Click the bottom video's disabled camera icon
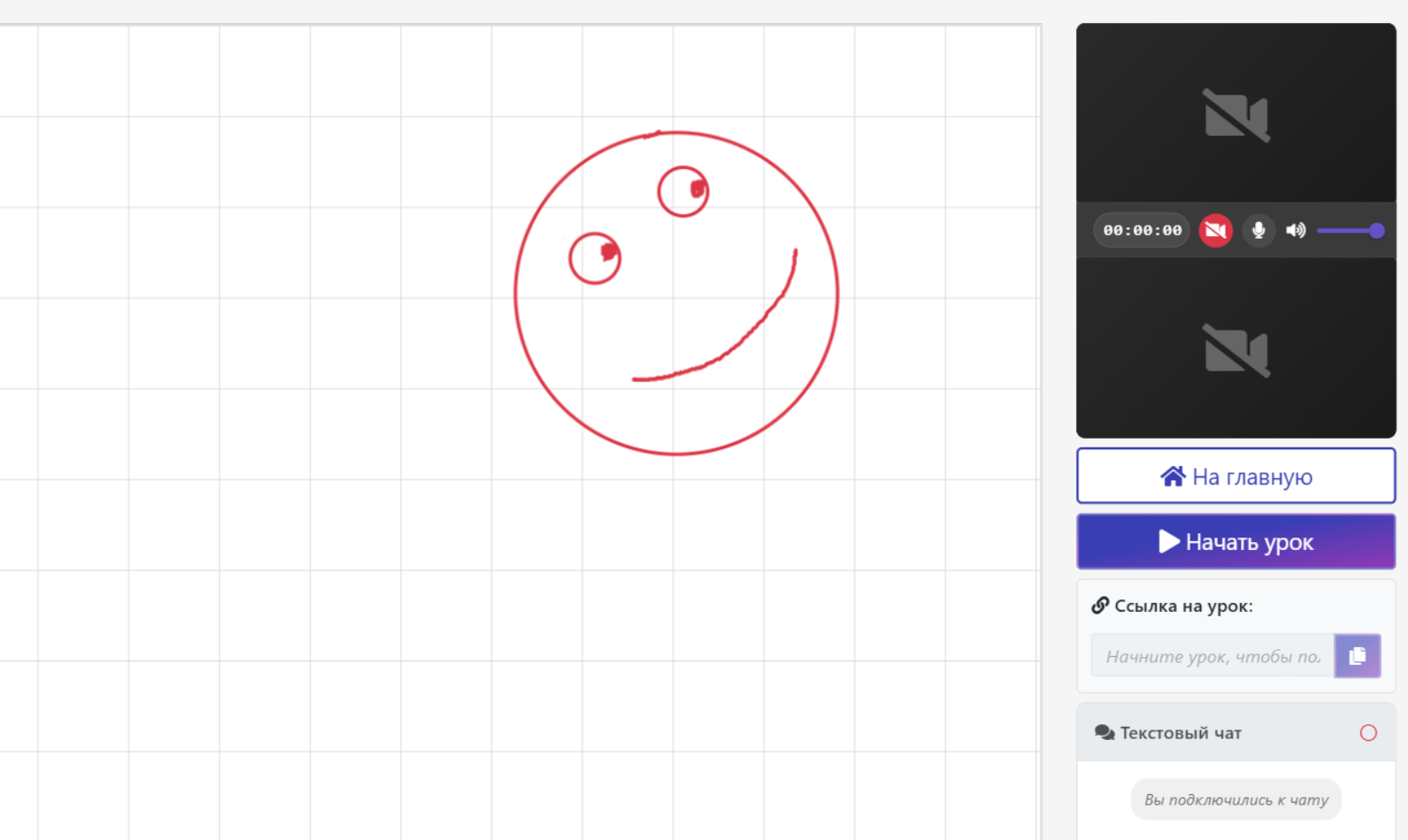Image resolution: width=1408 pixels, height=840 pixels. pos(1236,351)
